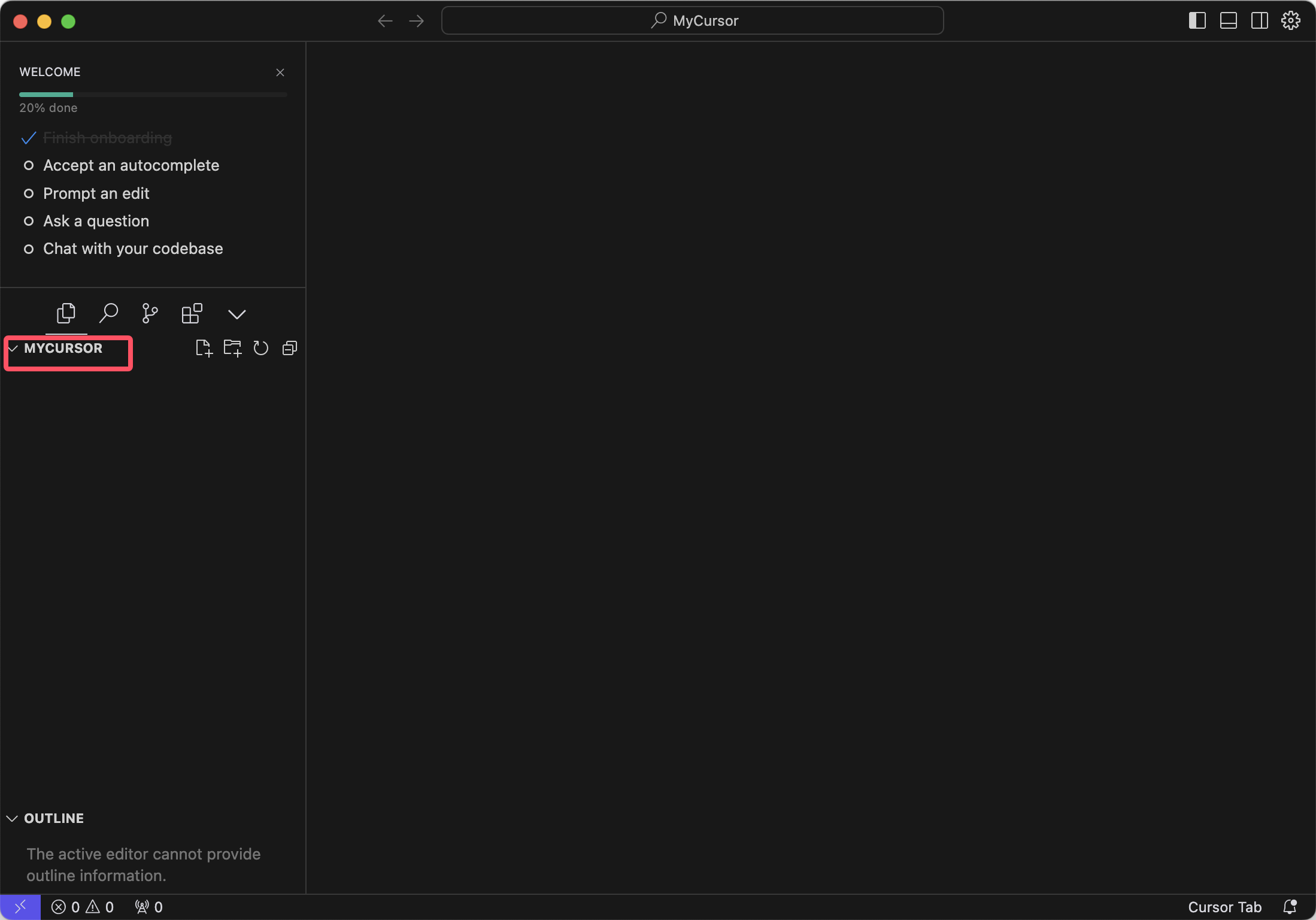This screenshot has height=920, width=1316.
Task: Click the New File icon in explorer
Action: pos(204,348)
